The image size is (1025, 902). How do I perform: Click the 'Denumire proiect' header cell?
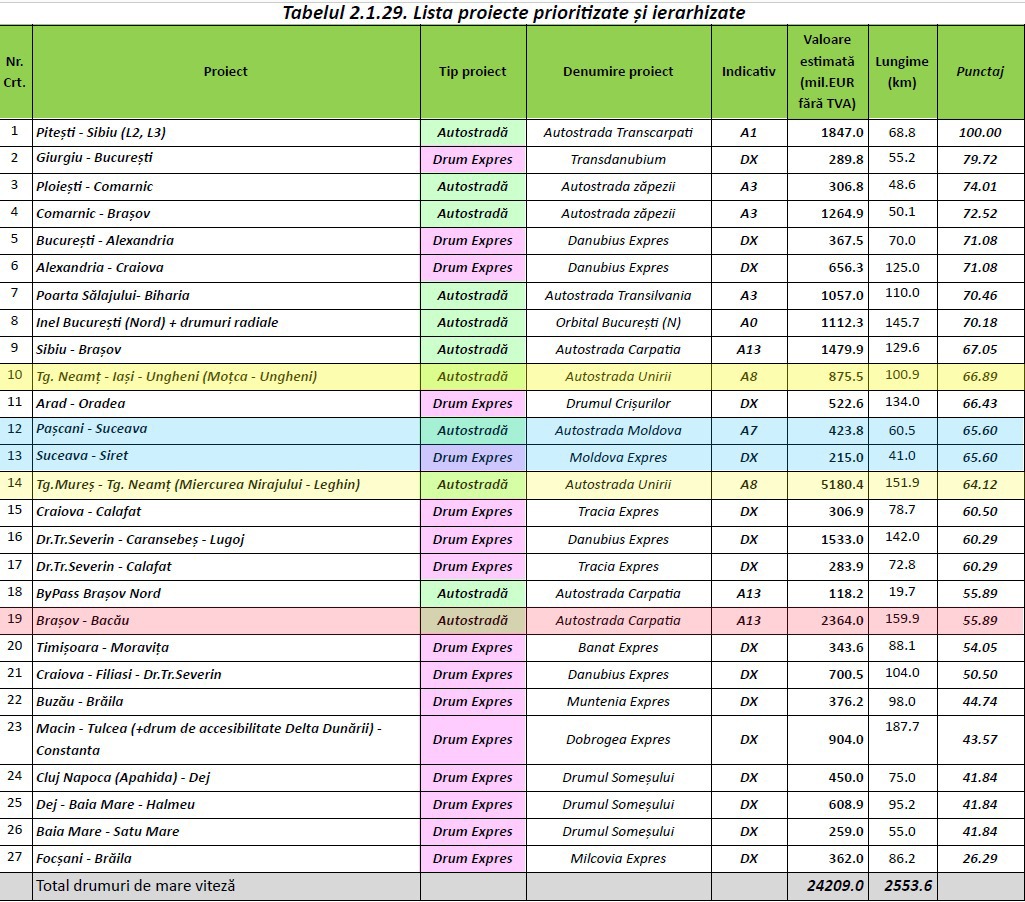coord(618,72)
